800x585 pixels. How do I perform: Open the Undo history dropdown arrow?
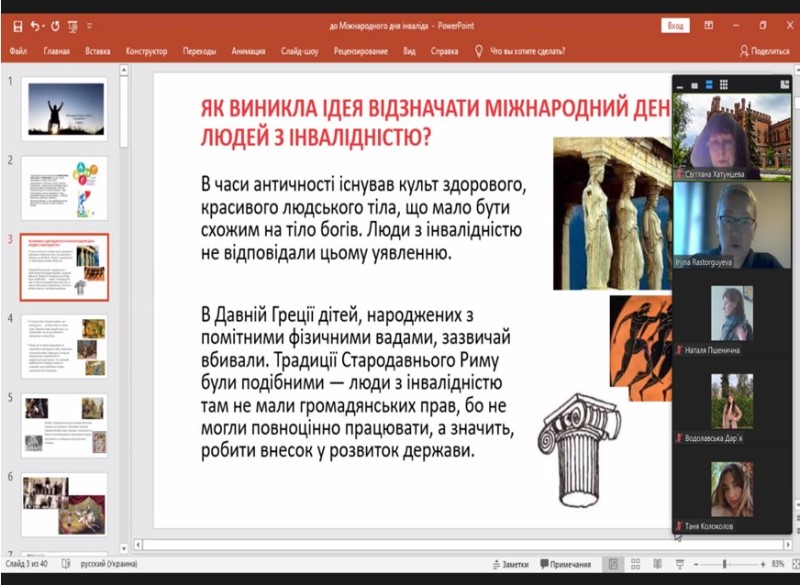[x=43, y=26]
